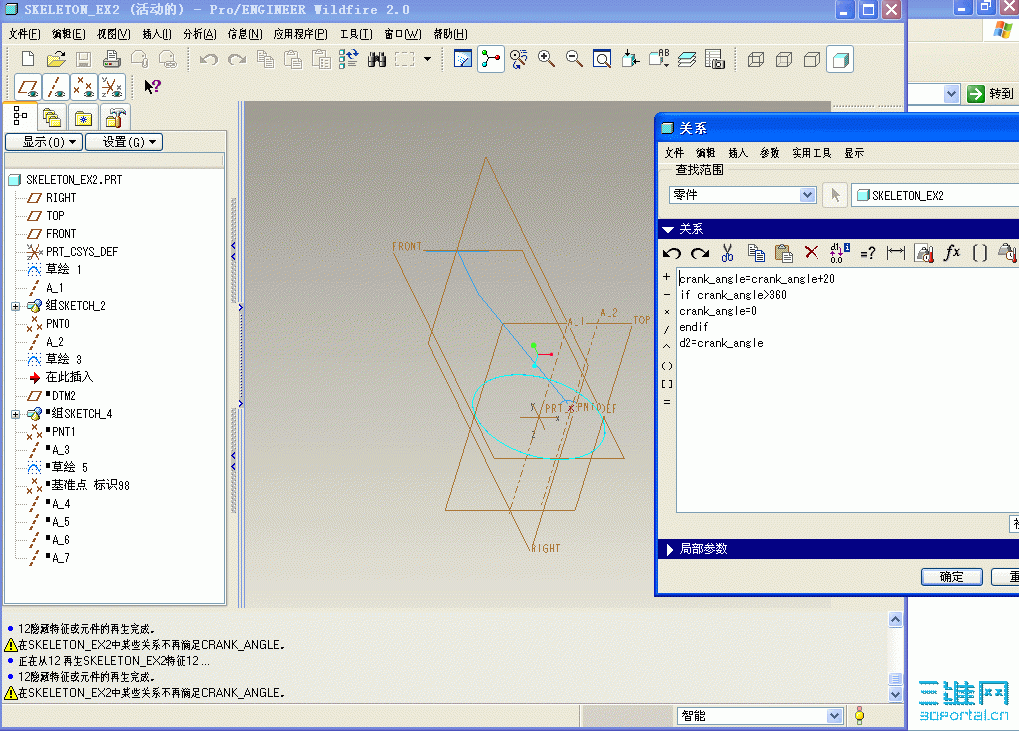This screenshot has width=1019, height=731.
Task: Click delete red X in relations toolbar
Action: pos(811,253)
